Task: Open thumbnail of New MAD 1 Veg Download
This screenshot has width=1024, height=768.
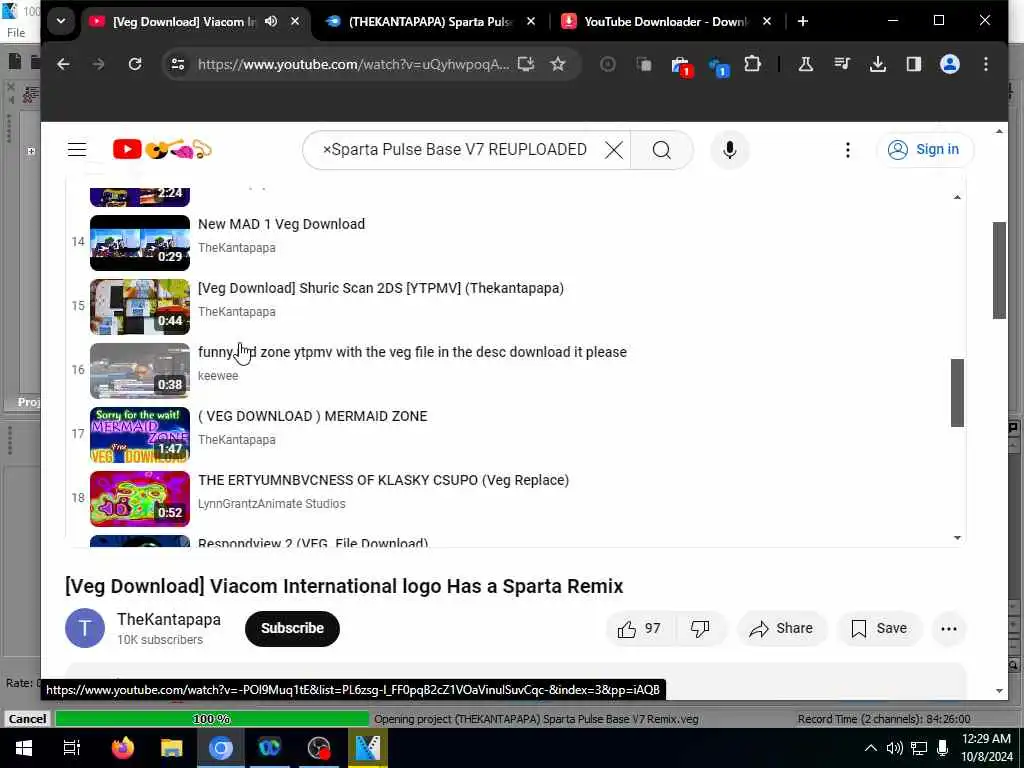Action: click(x=140, y=242)
